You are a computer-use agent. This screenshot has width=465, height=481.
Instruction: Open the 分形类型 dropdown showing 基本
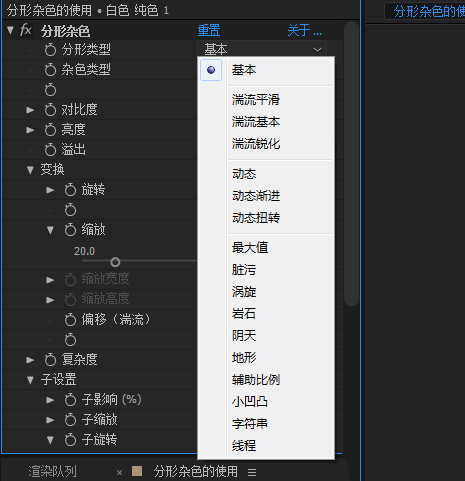[x=262, y=49]
